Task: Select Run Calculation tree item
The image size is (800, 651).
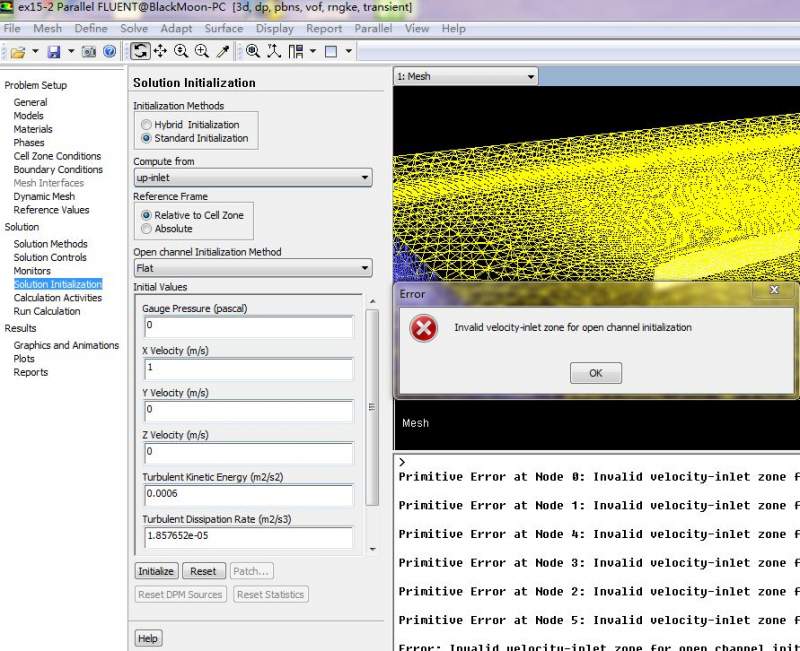Action: click(47, 311)
